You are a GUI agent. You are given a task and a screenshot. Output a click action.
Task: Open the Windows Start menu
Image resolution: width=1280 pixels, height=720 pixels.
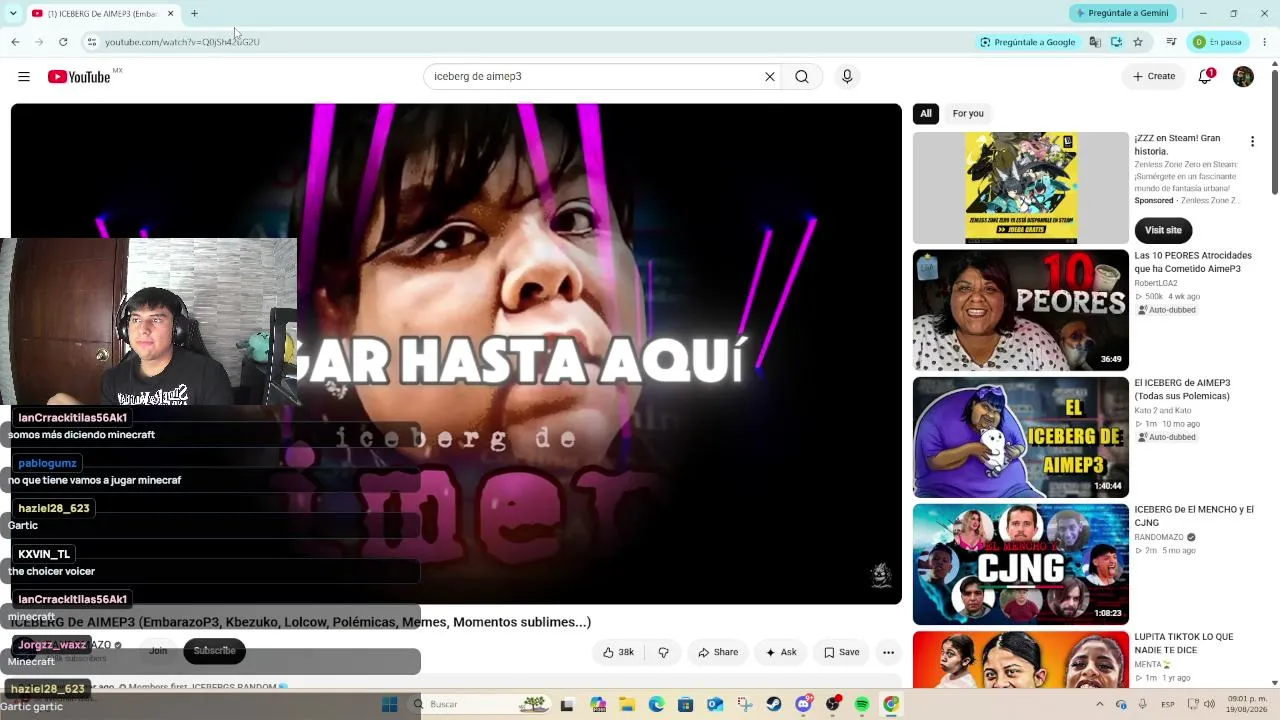click(389, 704)
